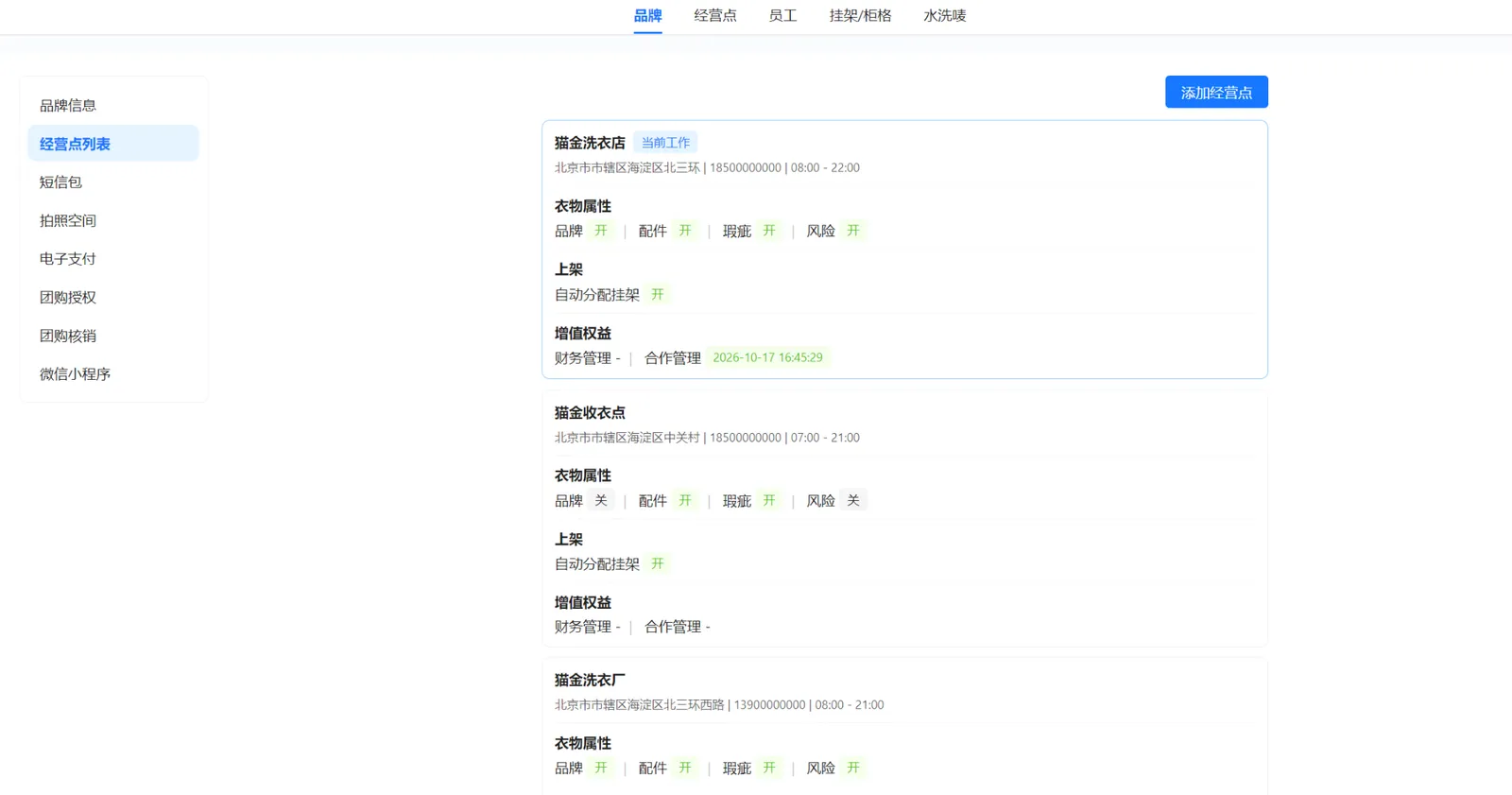This screenshot has width=1512, height=795.
Task: Open 电子支付 settings in the sidebar
Action: (113, 259)
